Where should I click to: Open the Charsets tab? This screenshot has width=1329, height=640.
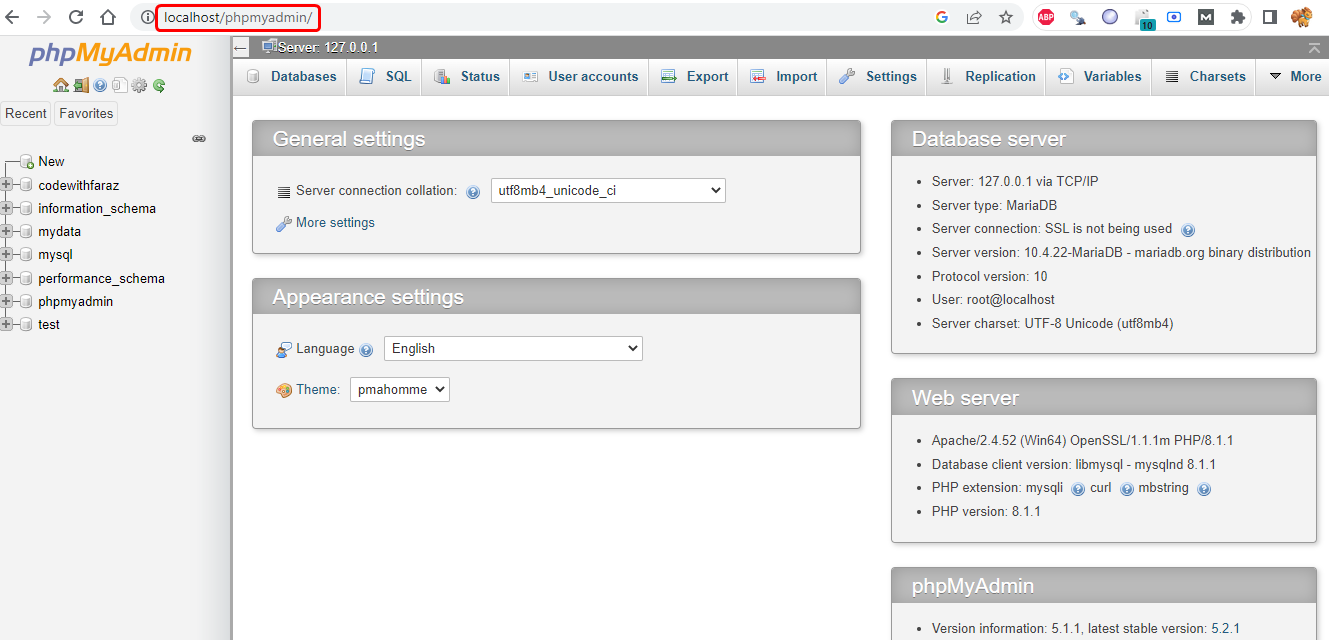(1205, 76)
